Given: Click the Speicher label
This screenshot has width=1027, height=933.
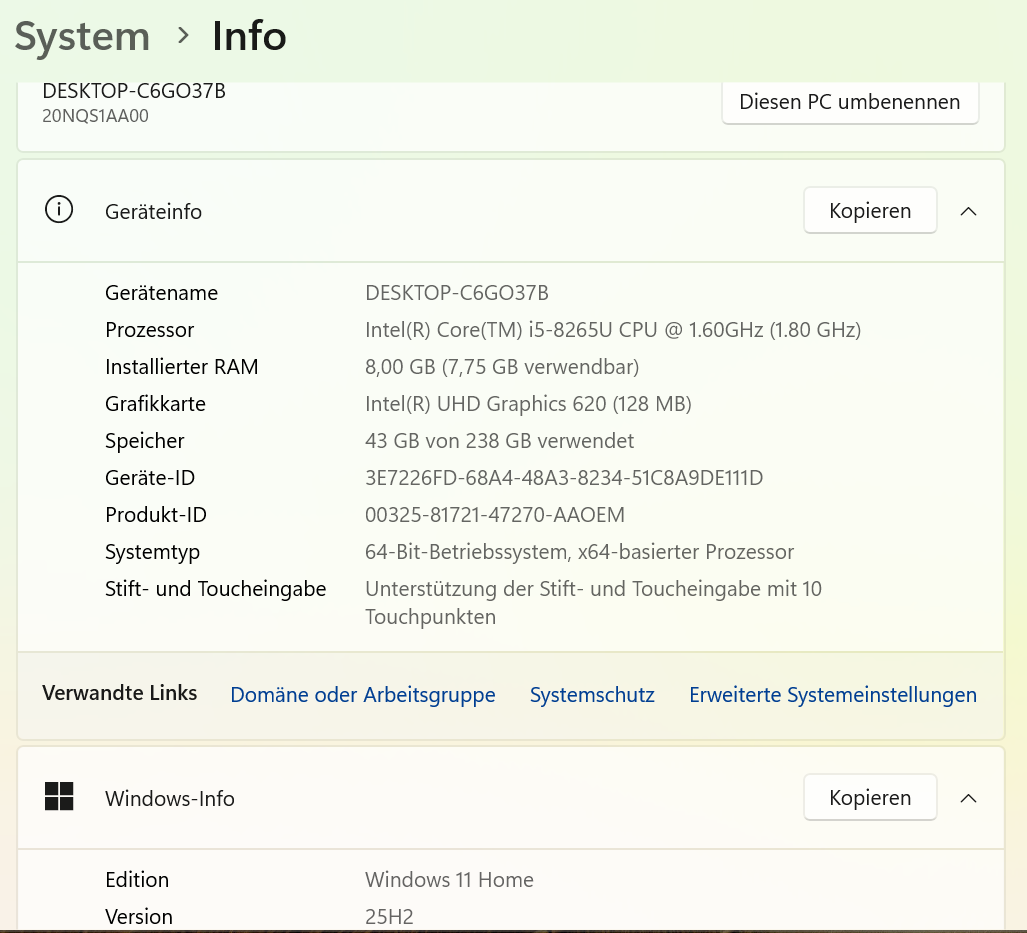Looking at the screenshot, I should [145, 441].
